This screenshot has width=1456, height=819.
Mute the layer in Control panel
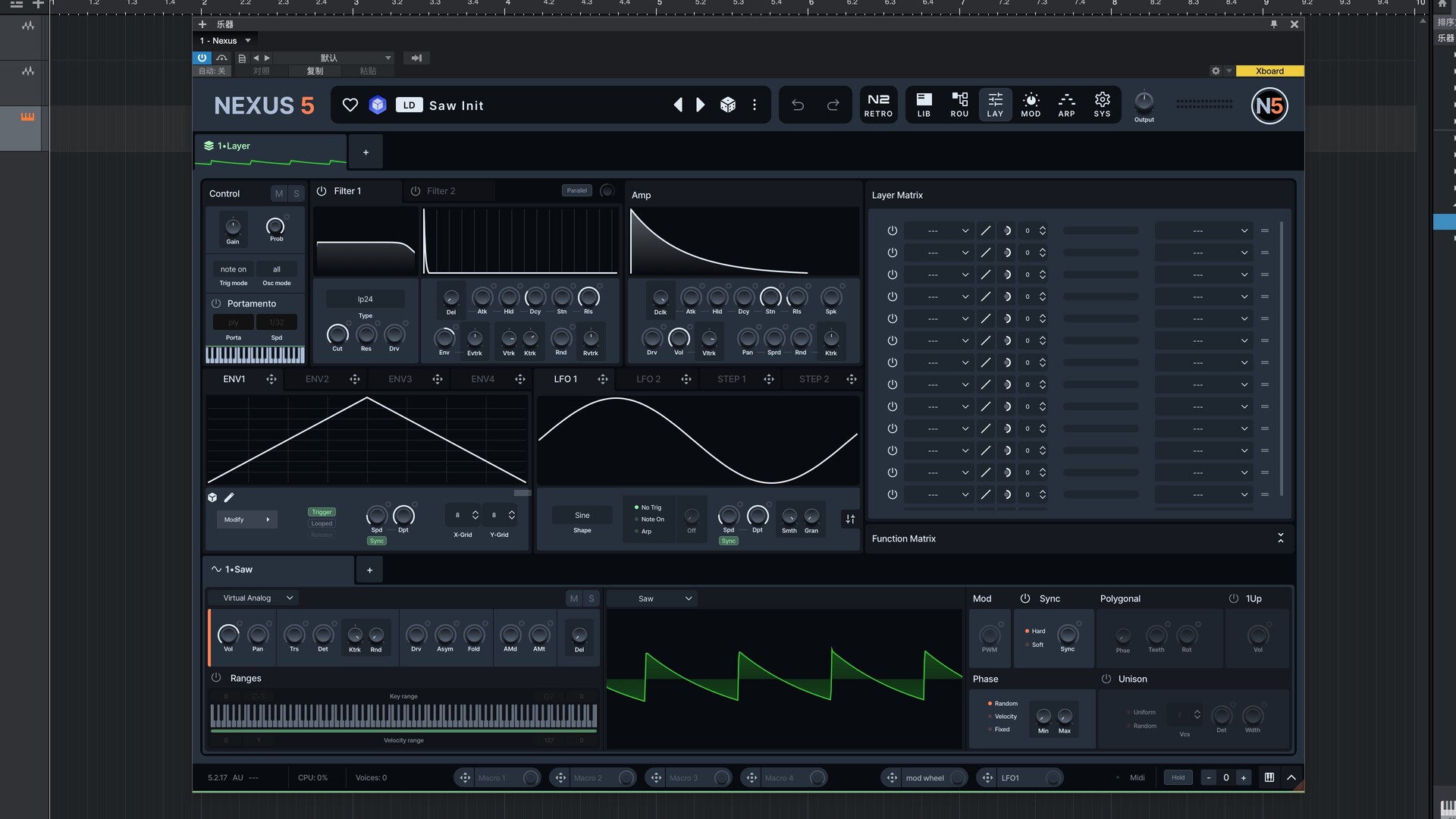click(279, 194)
